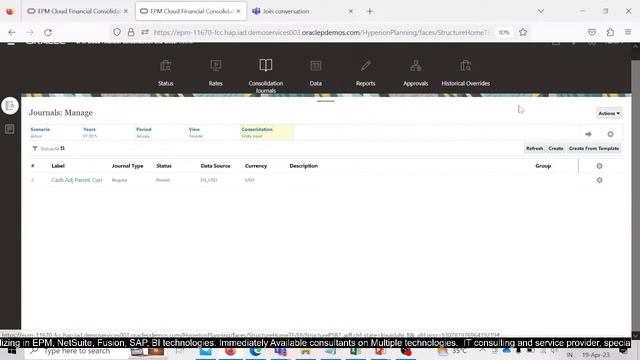Click the Journals: Manage page title
This screenshot has width=640, height=360.
61,113
